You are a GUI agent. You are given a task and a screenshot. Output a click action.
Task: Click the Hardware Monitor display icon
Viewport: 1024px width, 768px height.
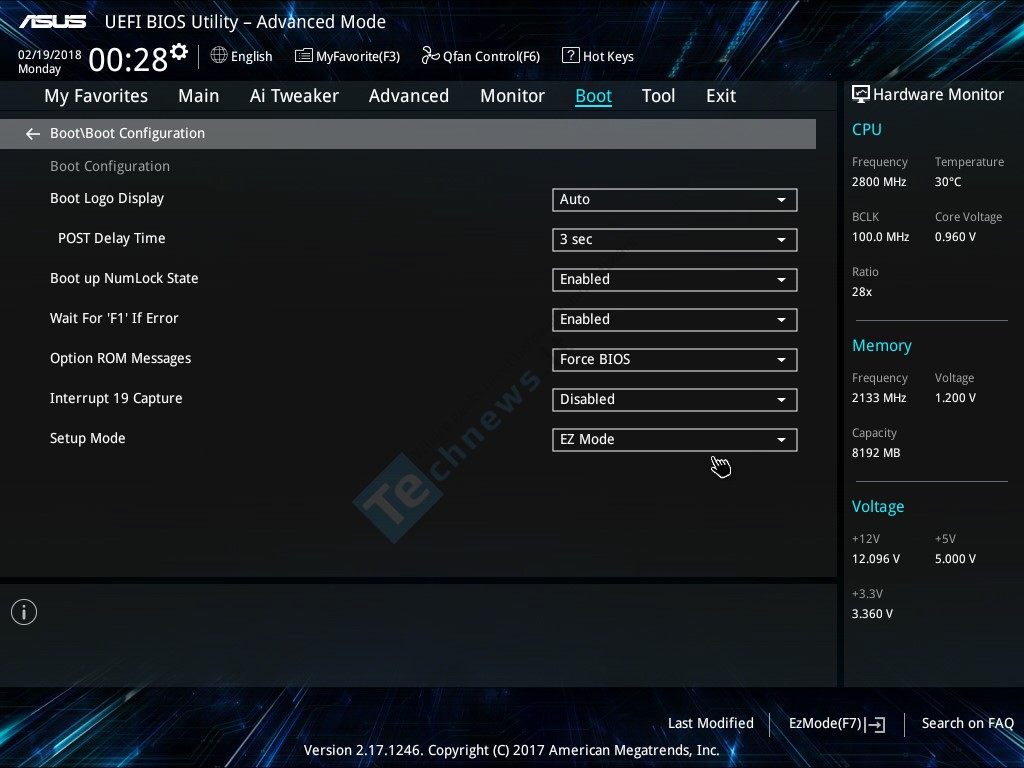click(x=861, y=94)
